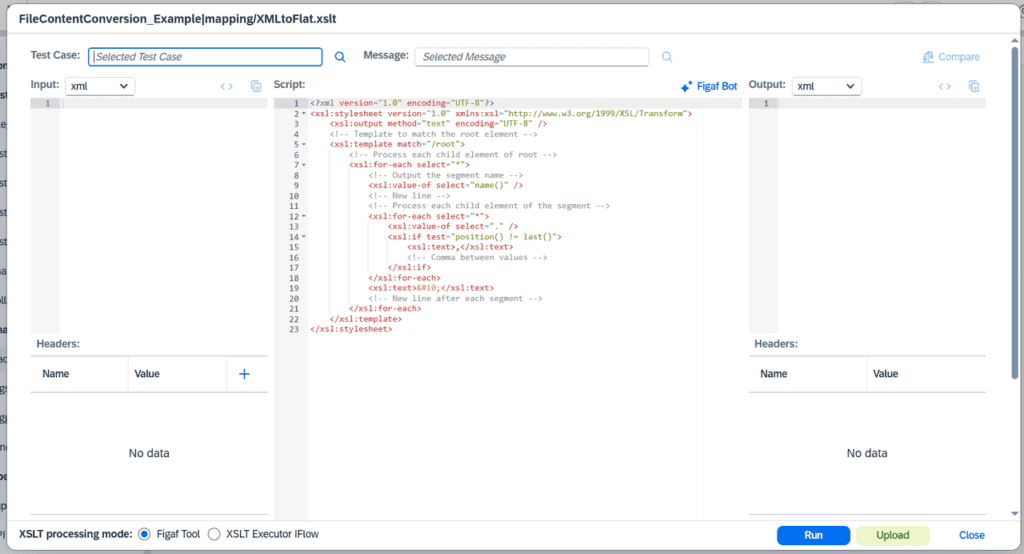Image resolution: width=1024 pixels, height=554 pixels.
Task: Click Figaf Bot label
Action: 716,86
